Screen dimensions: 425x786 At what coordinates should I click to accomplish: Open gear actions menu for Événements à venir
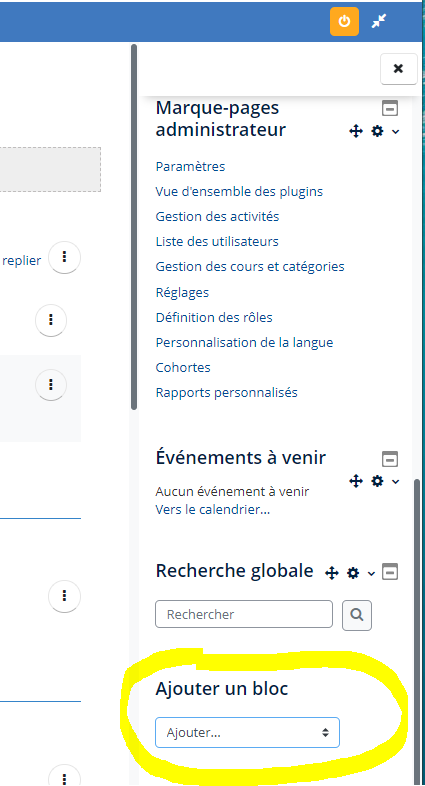click(x=384, y=481)
